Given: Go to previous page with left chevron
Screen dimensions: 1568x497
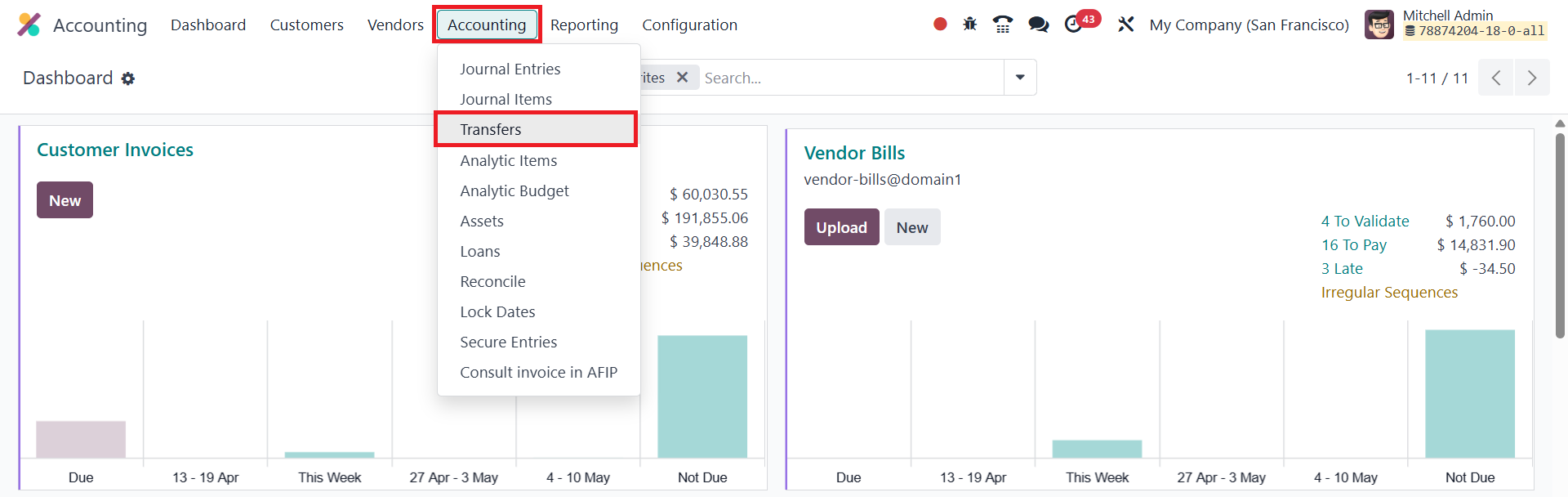Looking at the screenshot, I should click(x=1496, y=78).
